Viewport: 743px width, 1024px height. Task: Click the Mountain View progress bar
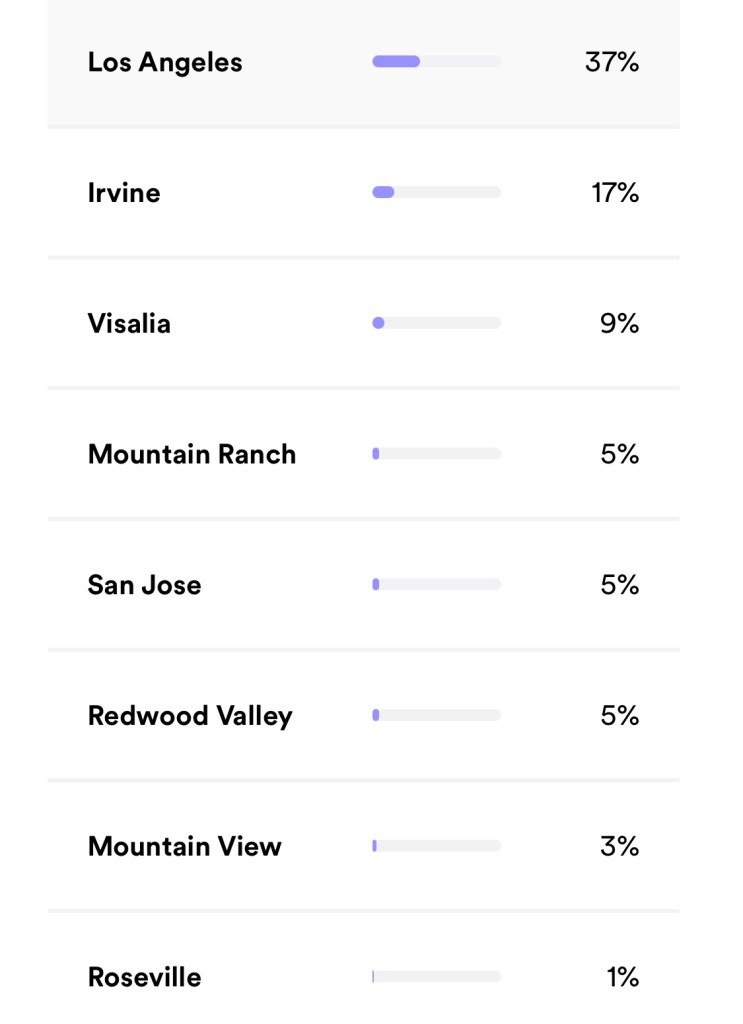coord(436,846)
